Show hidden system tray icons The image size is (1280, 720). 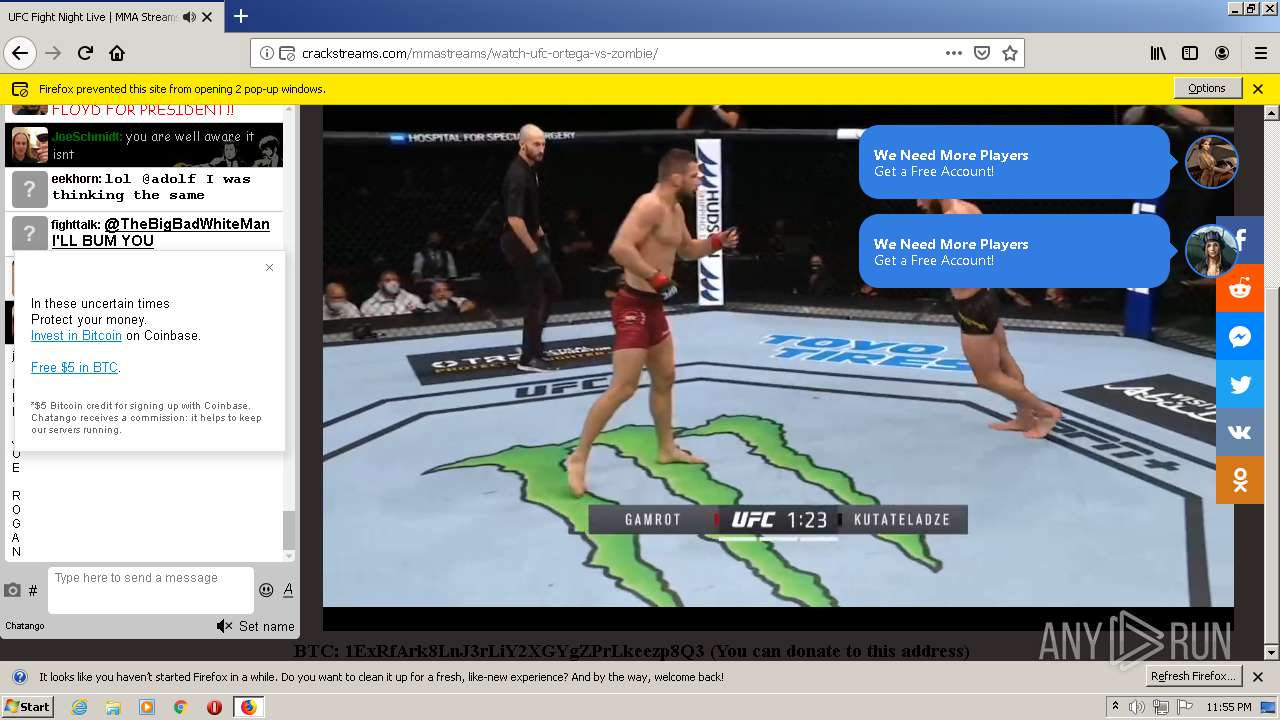coord(1115,707)
